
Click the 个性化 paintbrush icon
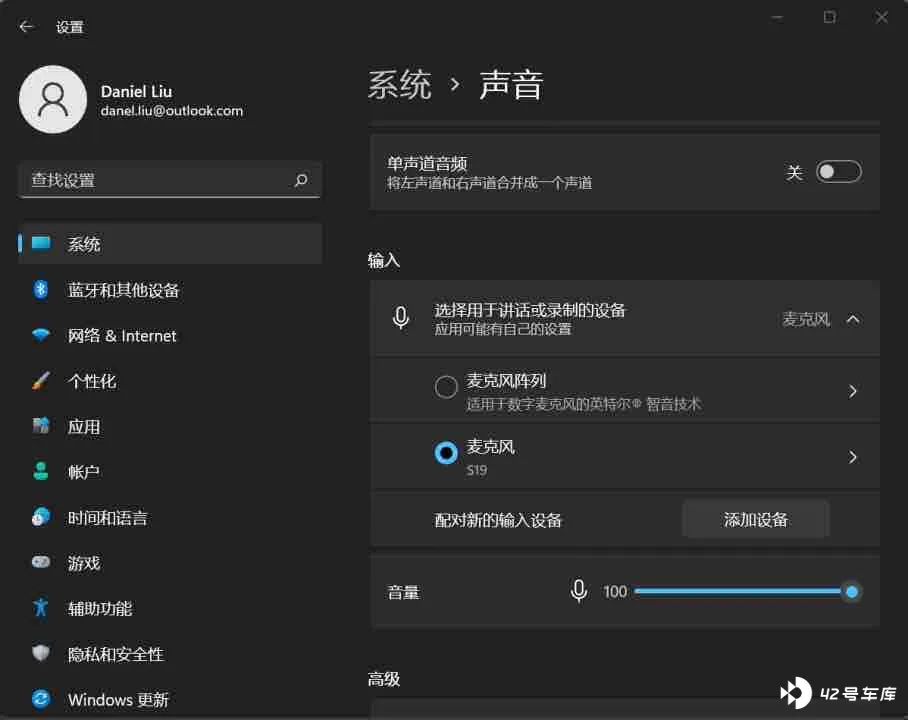pos(41,381)
